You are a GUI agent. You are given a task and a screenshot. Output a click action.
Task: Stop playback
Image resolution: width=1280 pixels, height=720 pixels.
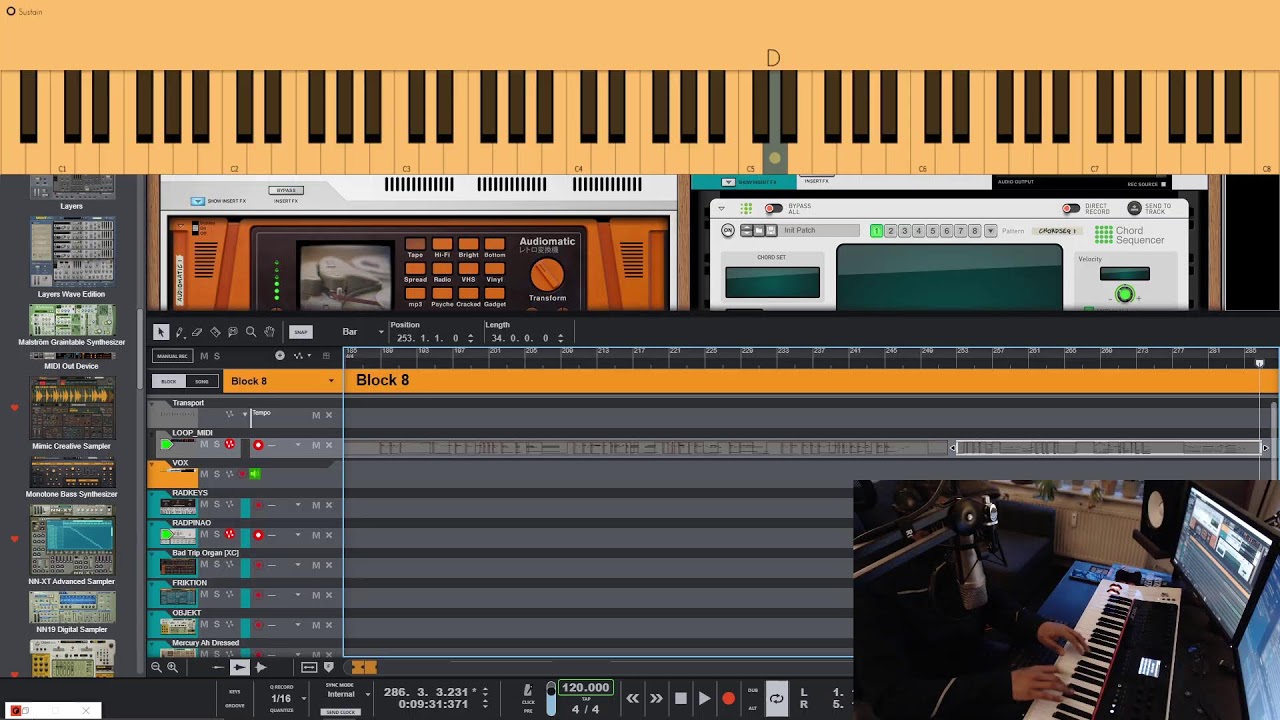click(x=681, y=699)
